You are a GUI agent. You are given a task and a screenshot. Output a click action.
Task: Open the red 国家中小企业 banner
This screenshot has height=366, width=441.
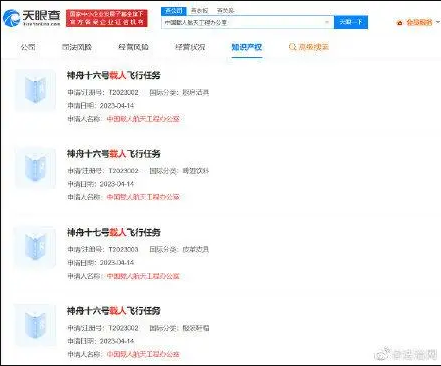pyautogui.click(x=107, y=18)
